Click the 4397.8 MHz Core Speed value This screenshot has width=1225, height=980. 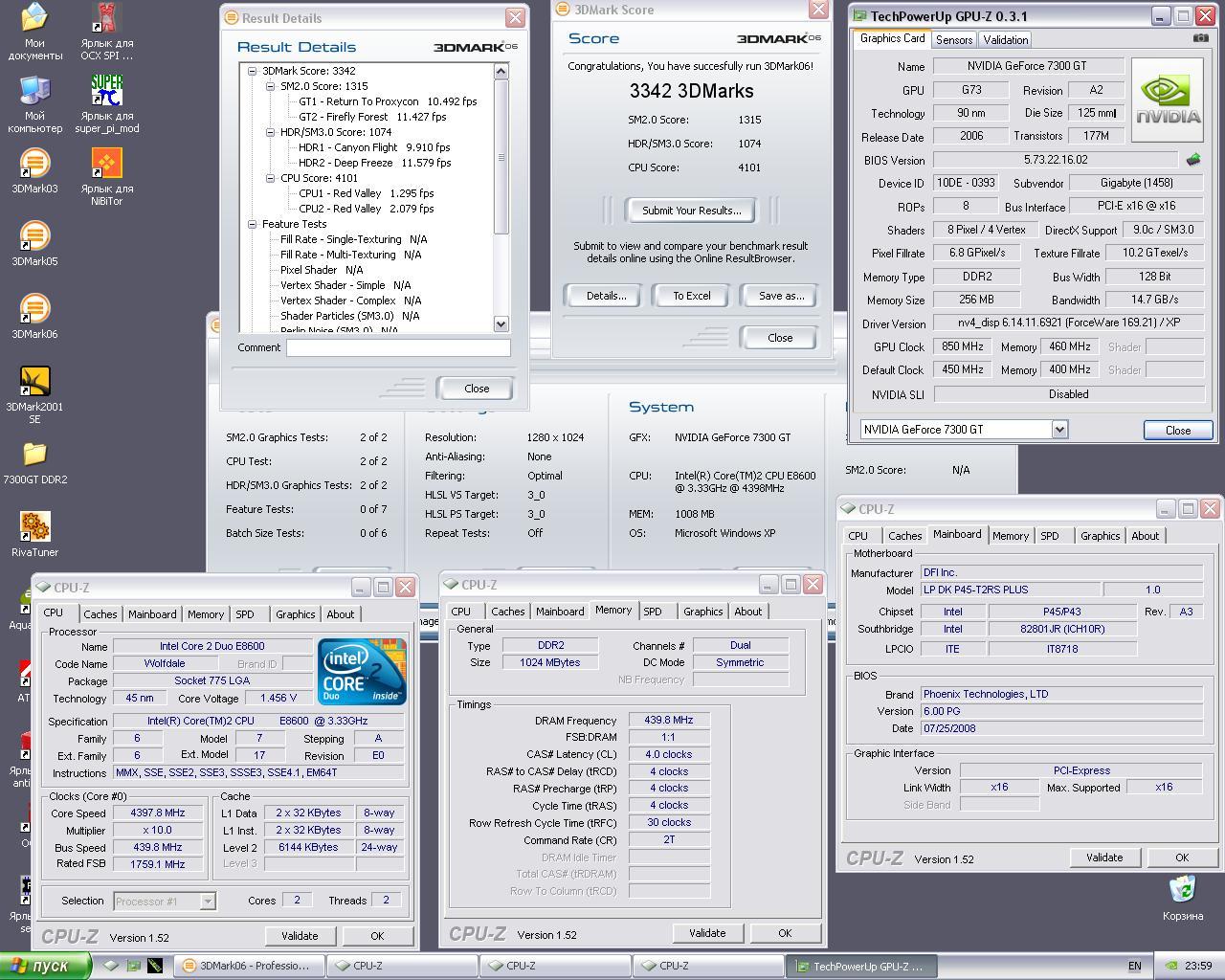point(158,813)
